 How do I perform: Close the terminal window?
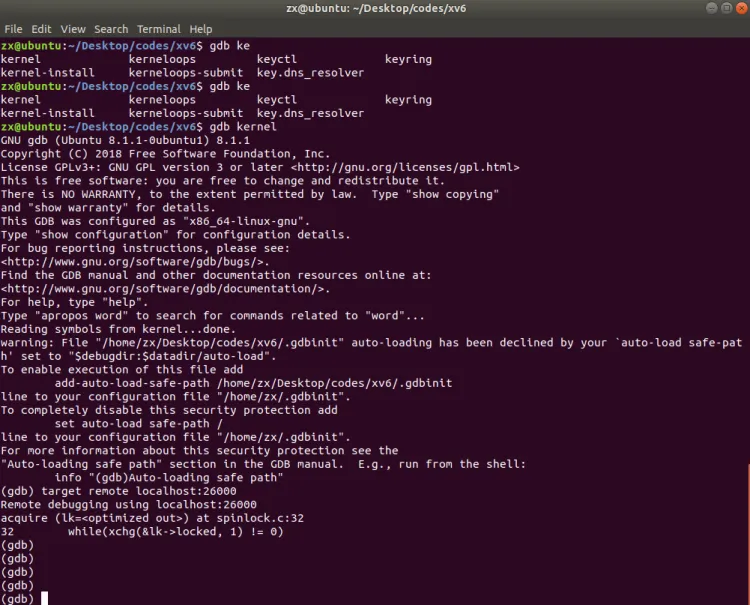[742, 8]
